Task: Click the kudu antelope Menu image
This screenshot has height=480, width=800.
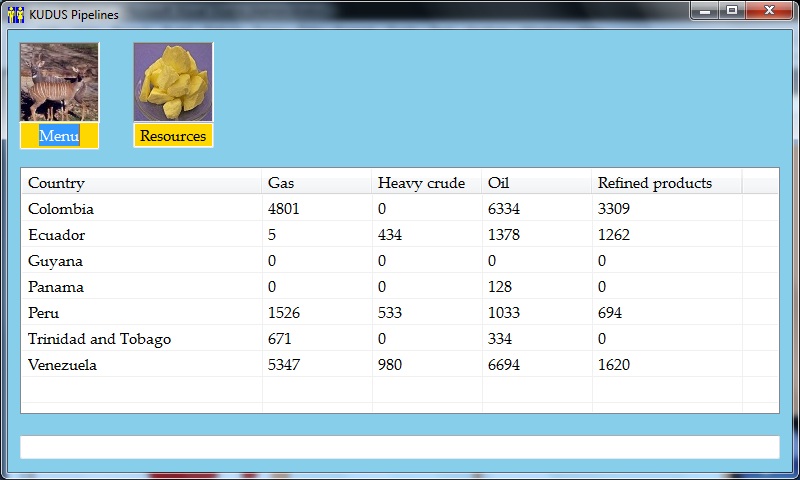Action: pyautogui.click(x=59, y=82)
